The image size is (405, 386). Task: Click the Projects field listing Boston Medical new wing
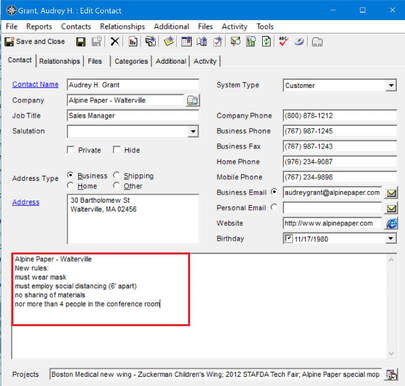[x=216, y=374]
